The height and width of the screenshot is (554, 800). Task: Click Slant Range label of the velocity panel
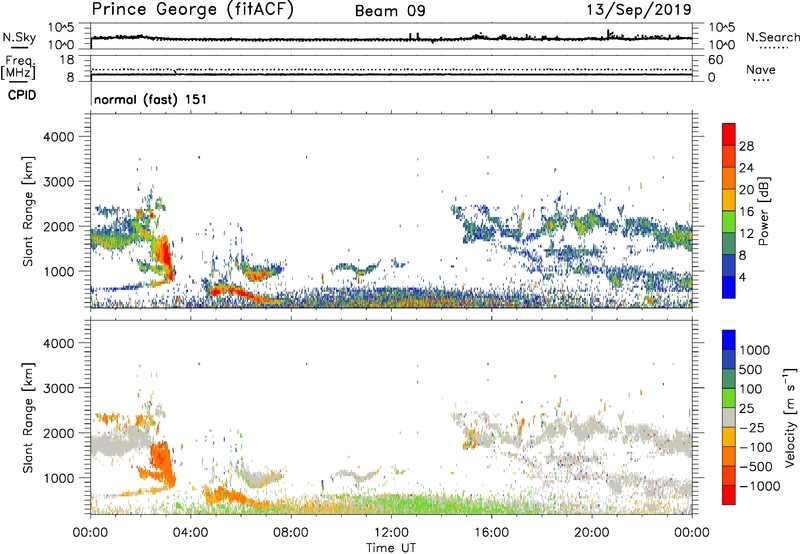[x=28, y=418]
